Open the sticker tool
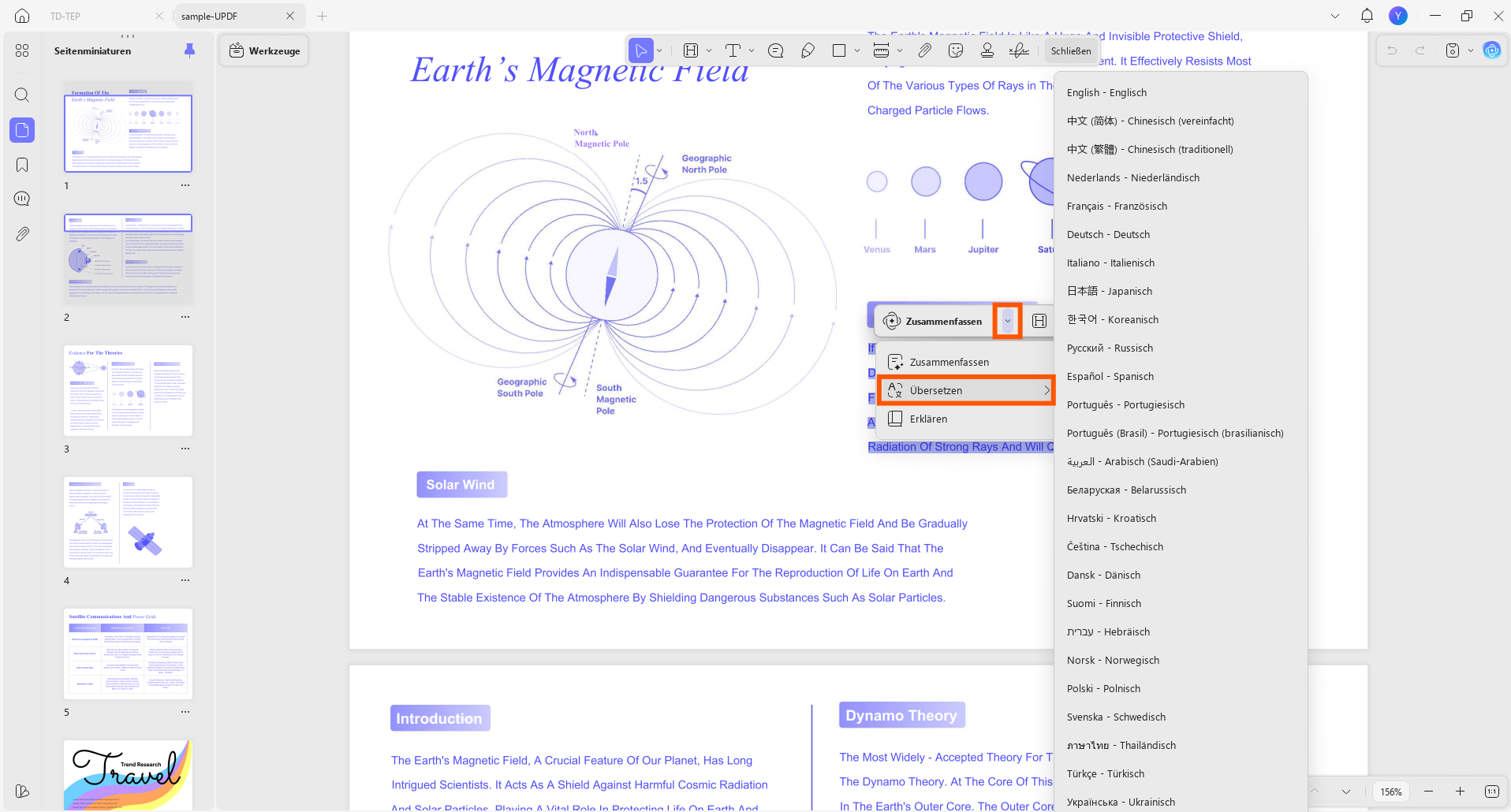1511x812 pixels. 956,50
